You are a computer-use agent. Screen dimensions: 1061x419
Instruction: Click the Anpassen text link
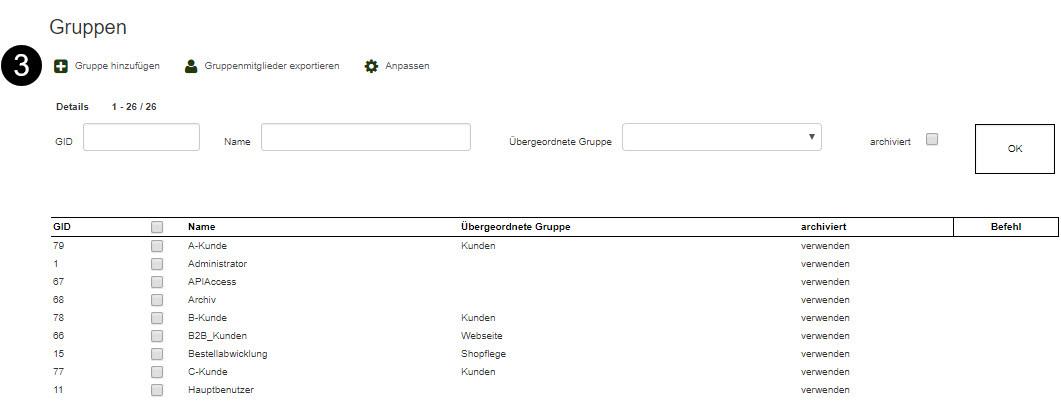pos(407,66)
